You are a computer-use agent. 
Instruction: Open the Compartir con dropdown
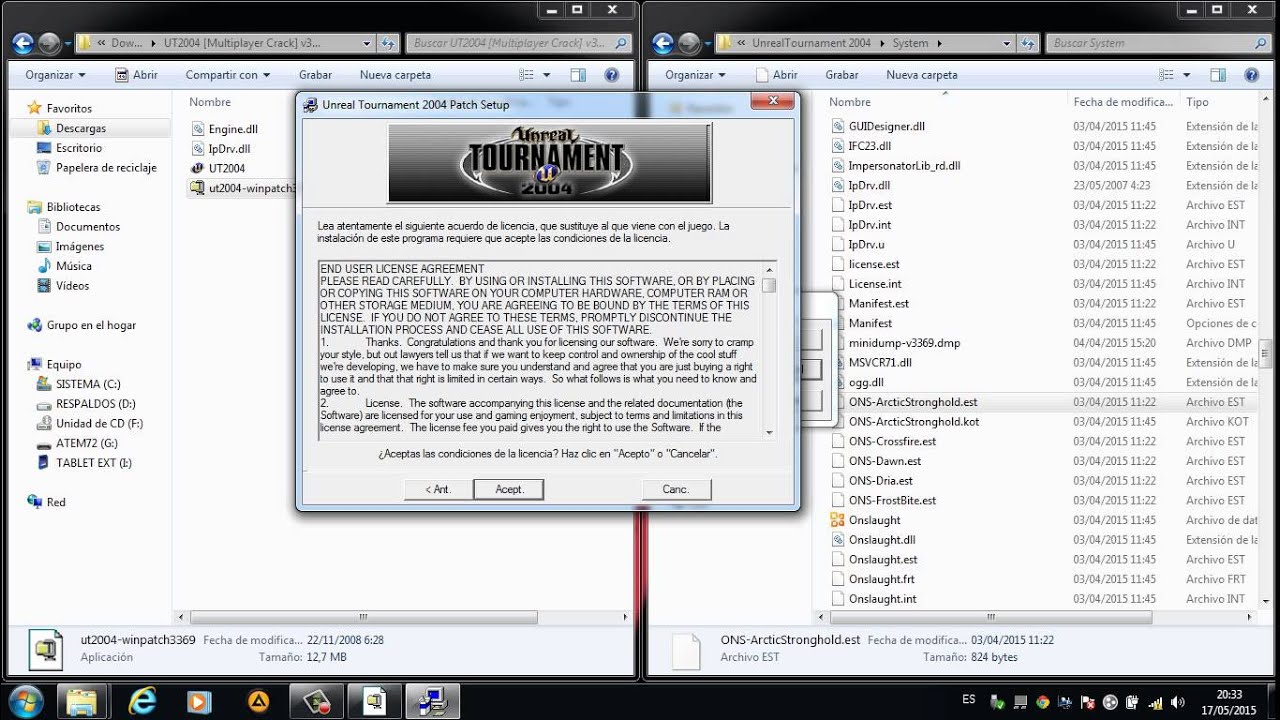[227, 75]
